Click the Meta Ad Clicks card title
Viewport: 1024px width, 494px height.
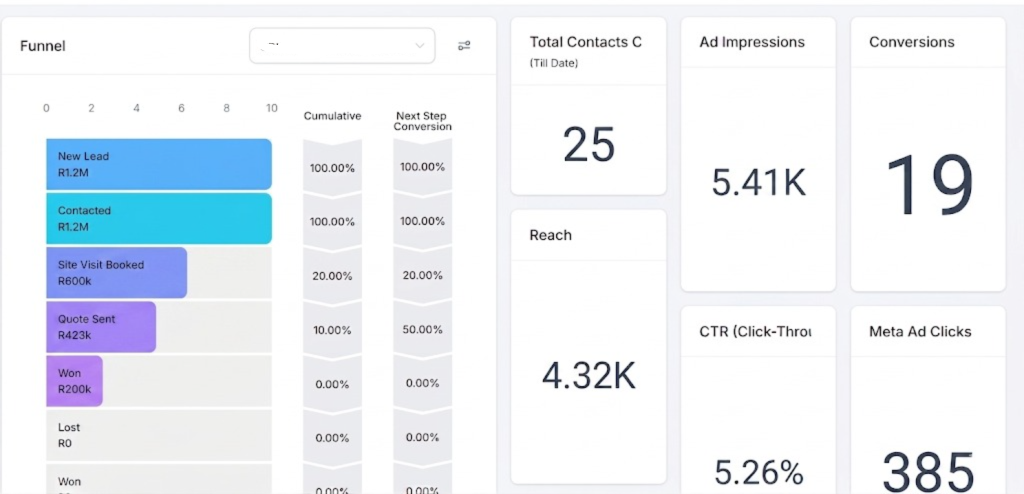(920, 332)
